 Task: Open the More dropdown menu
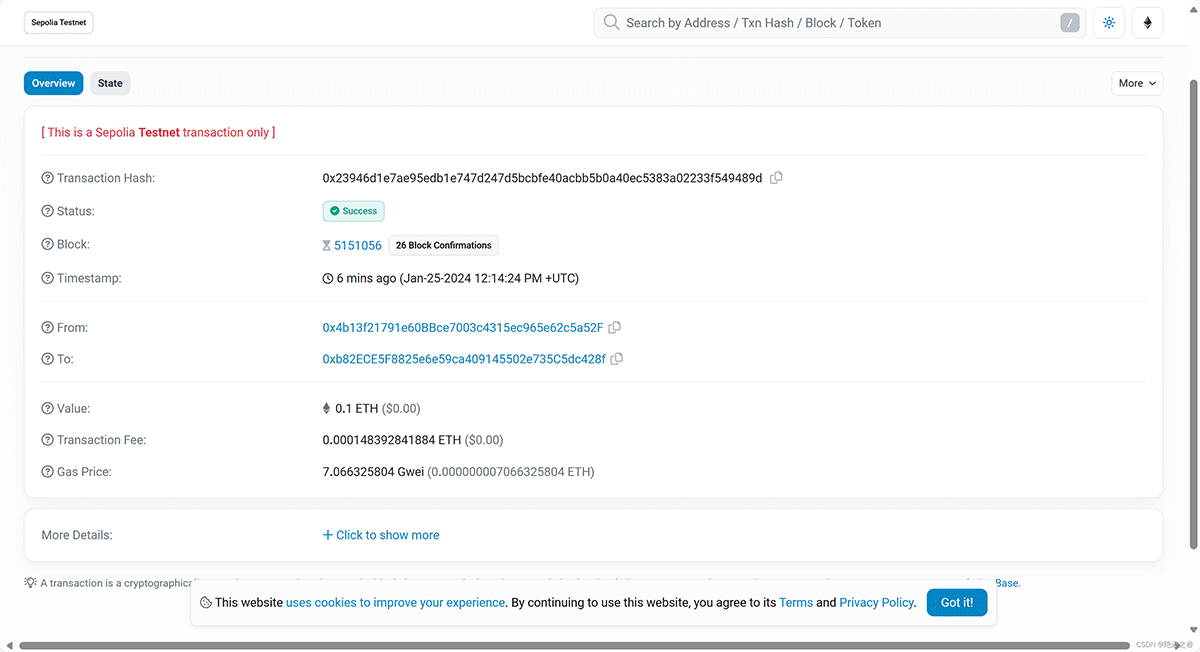tap(1137, 83)
